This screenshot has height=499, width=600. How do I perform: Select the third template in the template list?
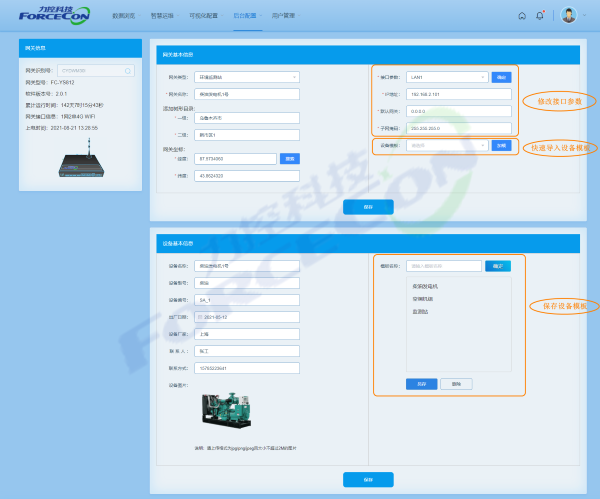420,311
